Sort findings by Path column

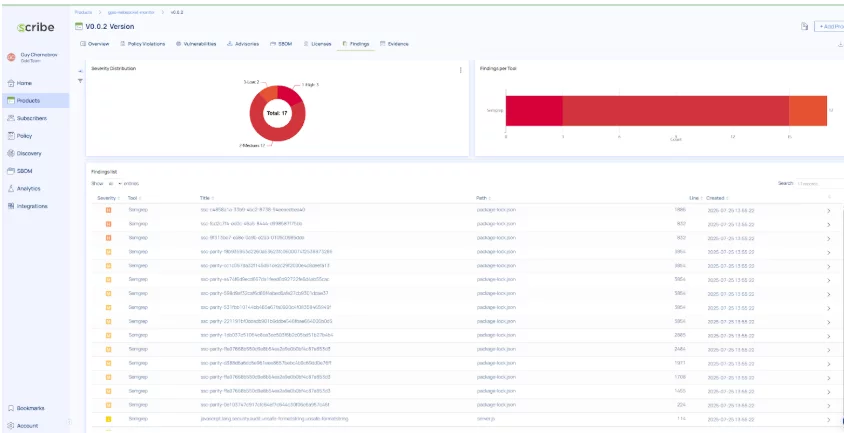click(x=483, y=198)
